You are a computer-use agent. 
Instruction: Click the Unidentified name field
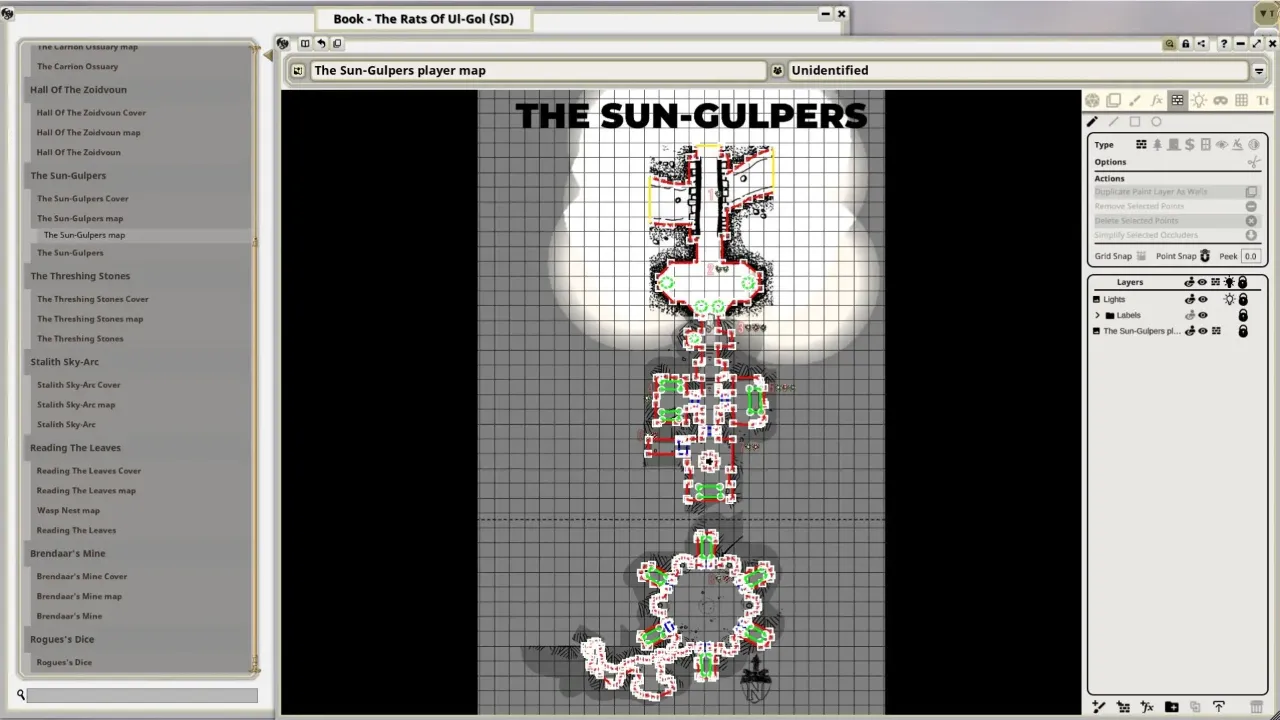coord(1018,70)
